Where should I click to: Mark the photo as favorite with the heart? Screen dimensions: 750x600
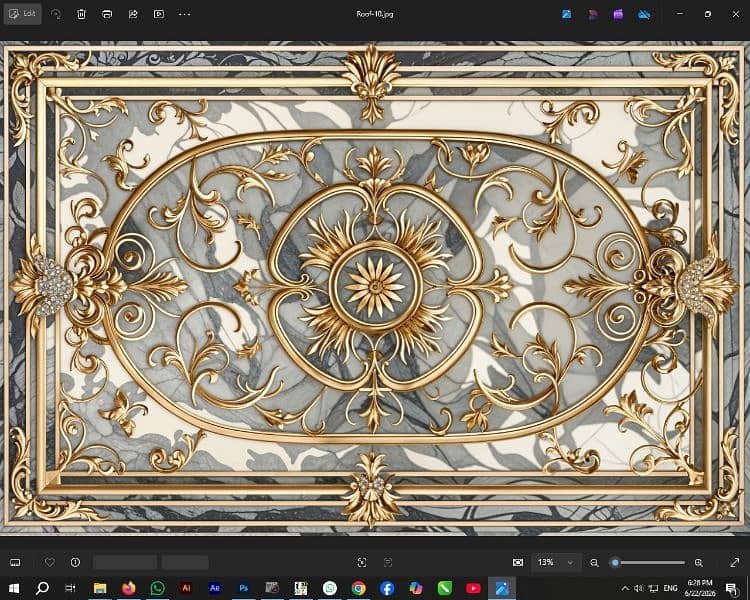click(x=50, y=563)
